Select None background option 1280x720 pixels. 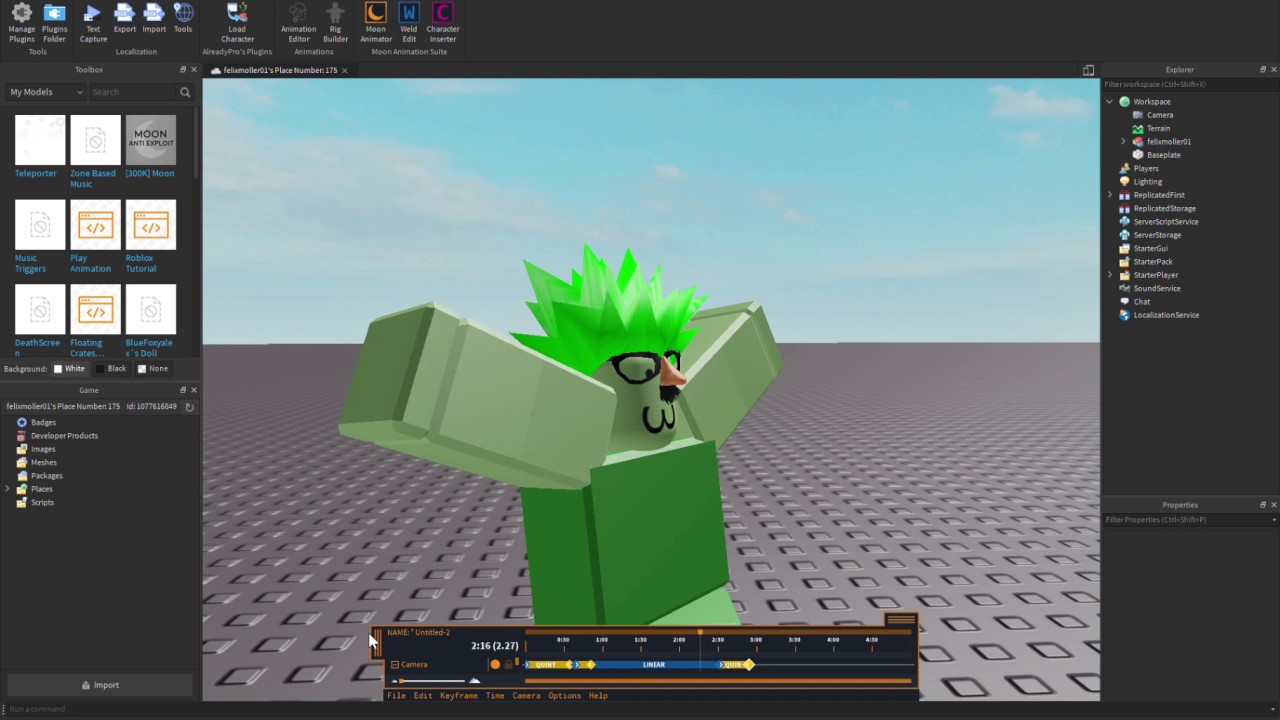[x=152, y=369]
